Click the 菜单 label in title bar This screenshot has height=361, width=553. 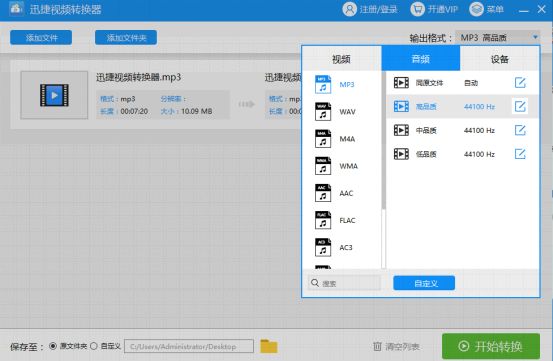click(x=495, y=9)
